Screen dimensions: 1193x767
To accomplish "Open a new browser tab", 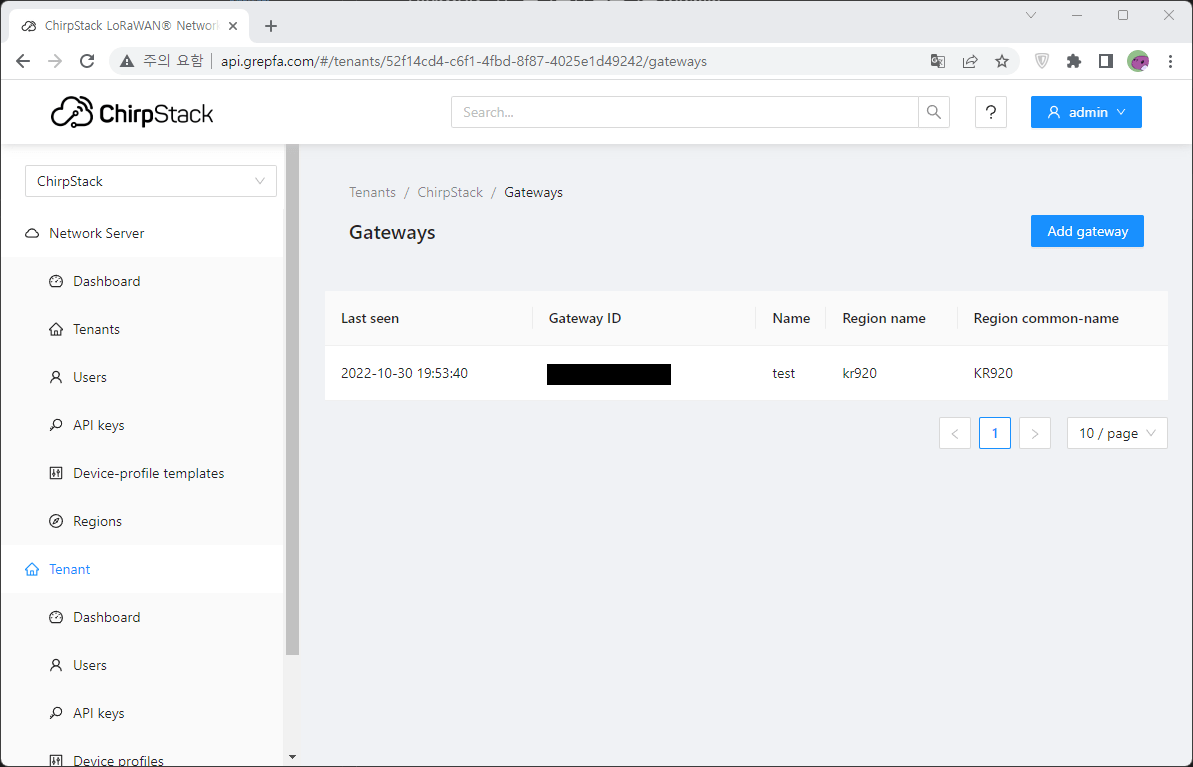I will pyautogui.click(x=270, y=26).
